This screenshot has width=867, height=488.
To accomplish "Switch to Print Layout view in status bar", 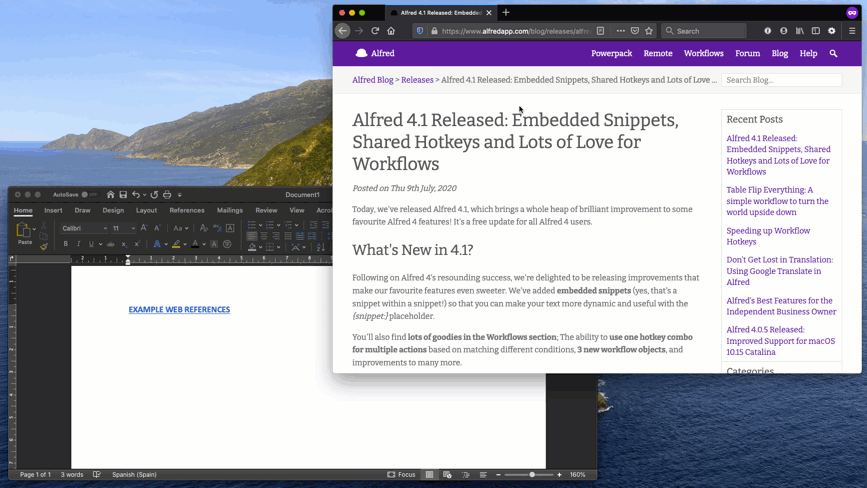I will click(429, 474).
